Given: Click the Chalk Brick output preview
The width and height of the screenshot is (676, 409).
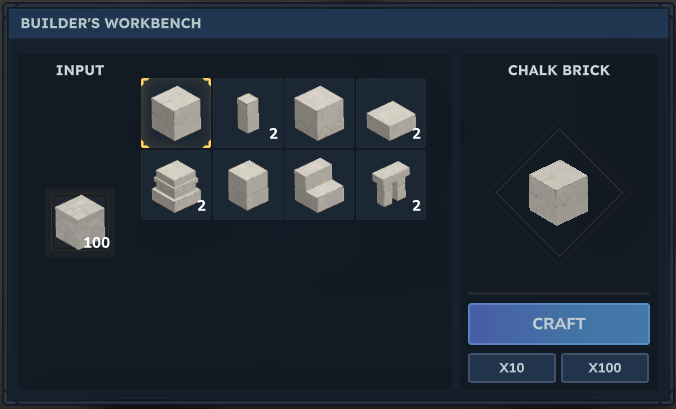Looking at the screenshot, I should [558, 192].
